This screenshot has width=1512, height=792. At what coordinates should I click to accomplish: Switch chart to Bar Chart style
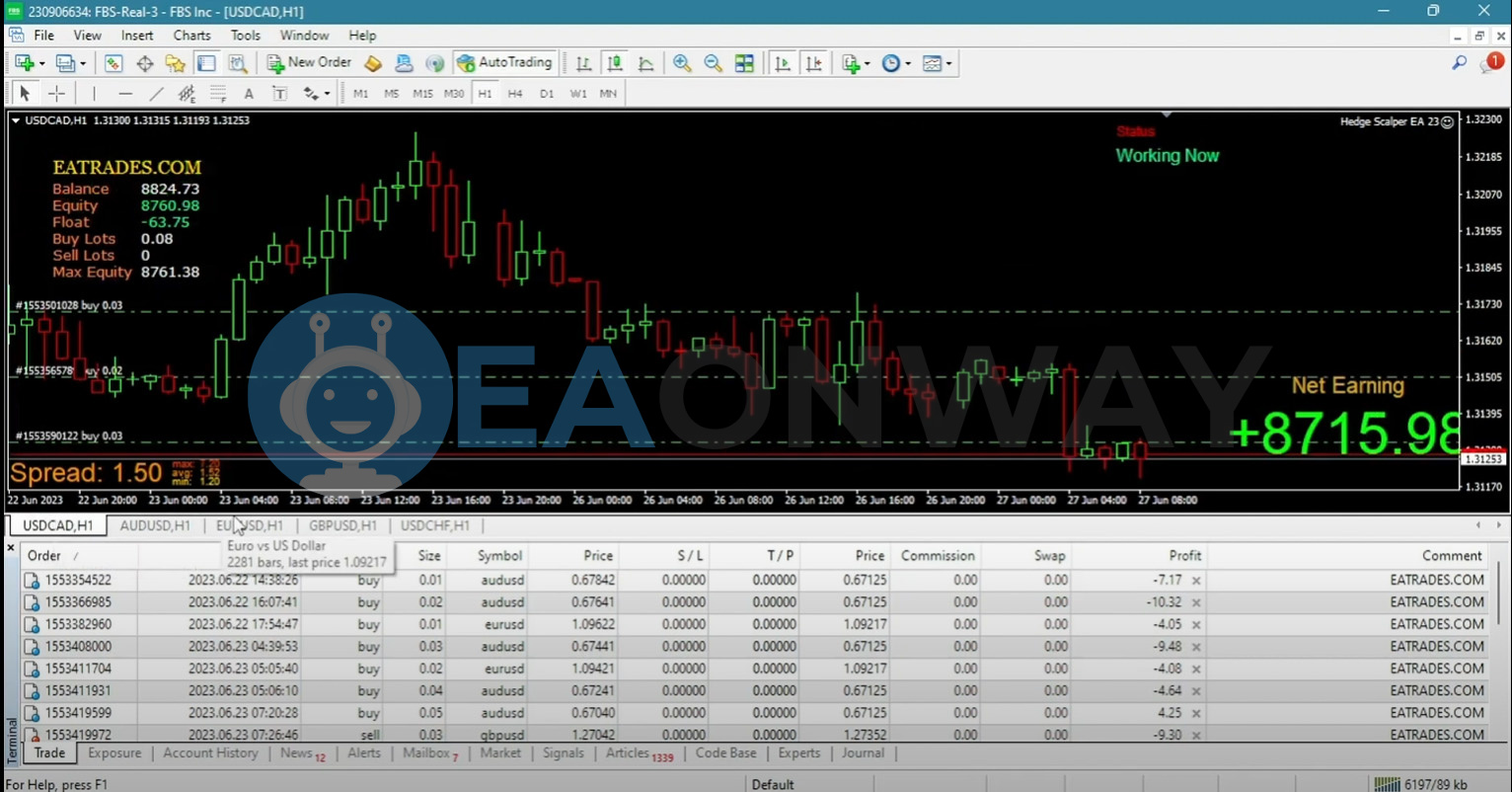(x=584, y=63)
